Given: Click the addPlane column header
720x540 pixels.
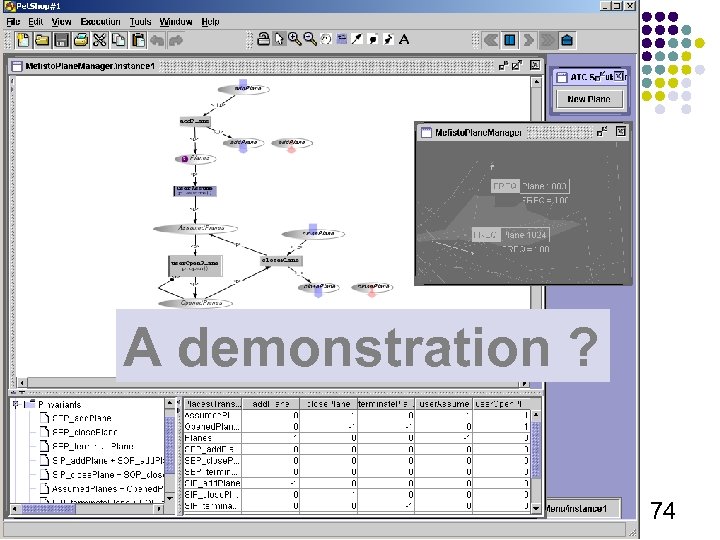Looking at the screenshot, I should point(270,404).
